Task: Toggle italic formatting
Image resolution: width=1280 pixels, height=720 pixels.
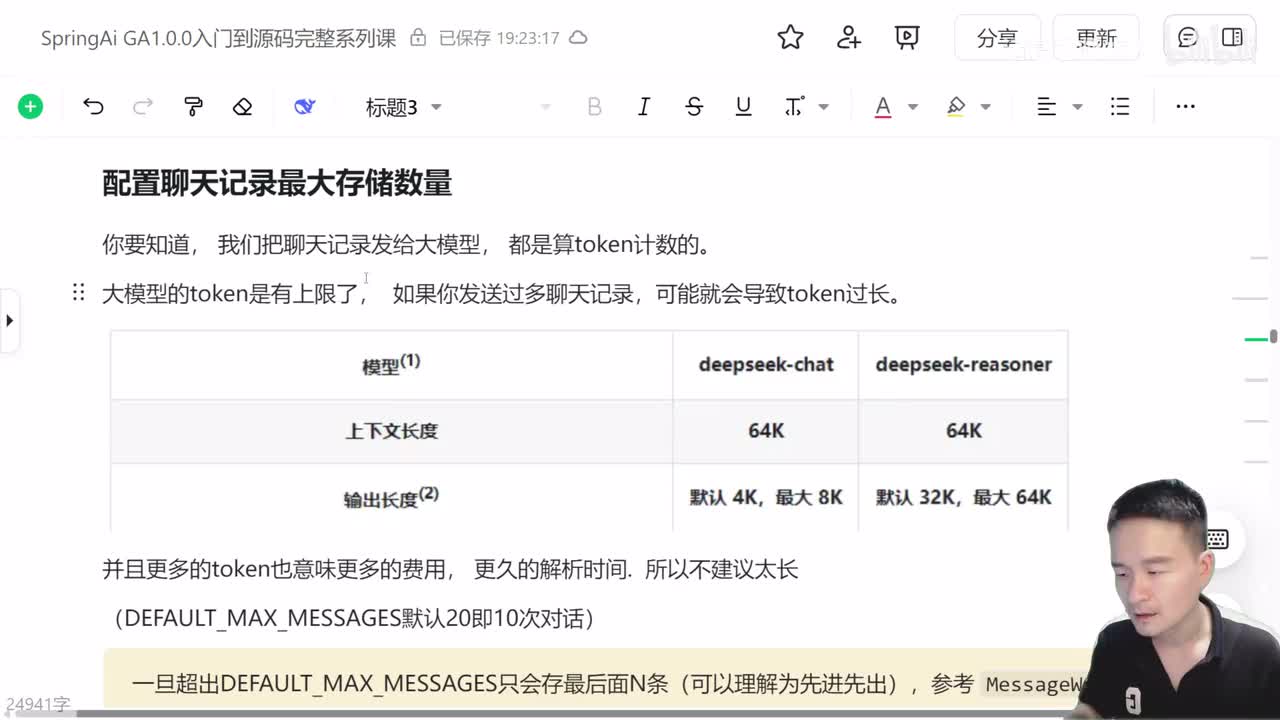Action: (x=644, y=107)
